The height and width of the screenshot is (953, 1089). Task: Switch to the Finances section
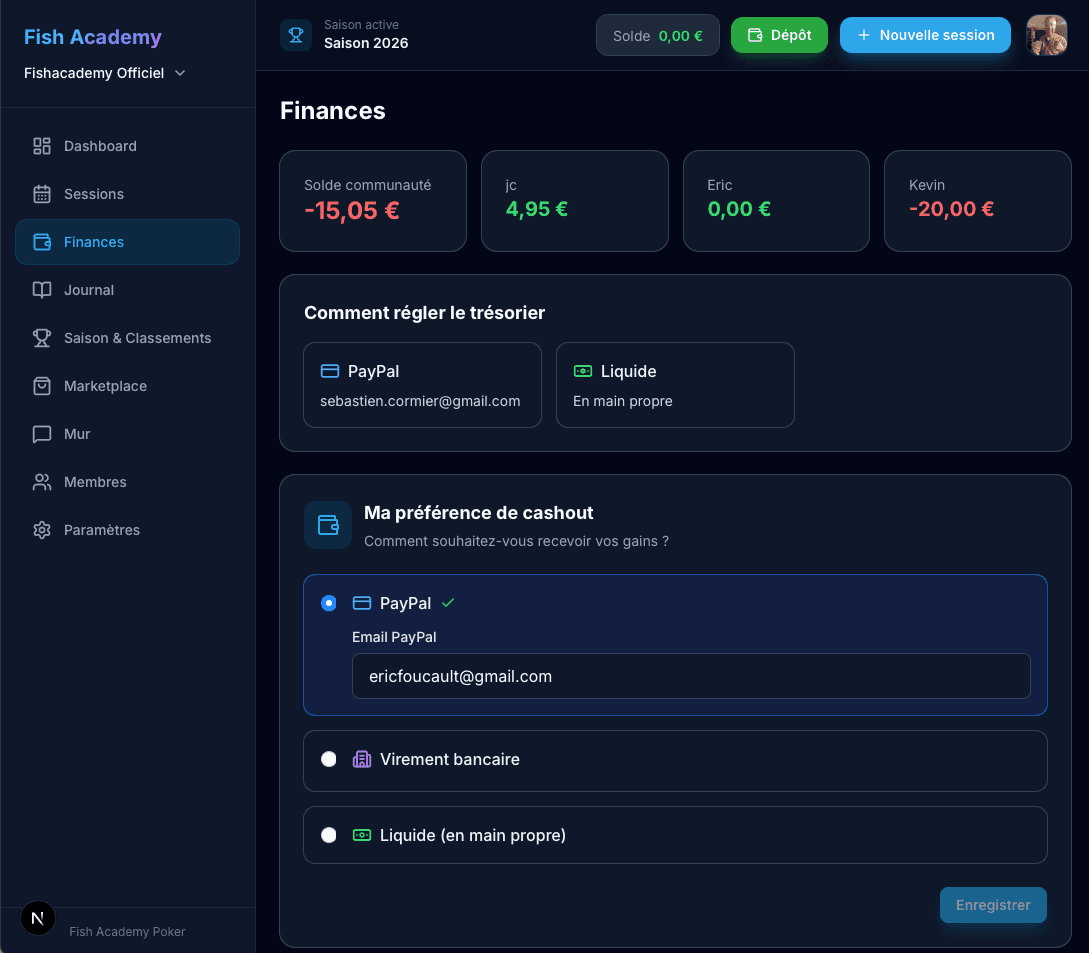tap(93, 242)
